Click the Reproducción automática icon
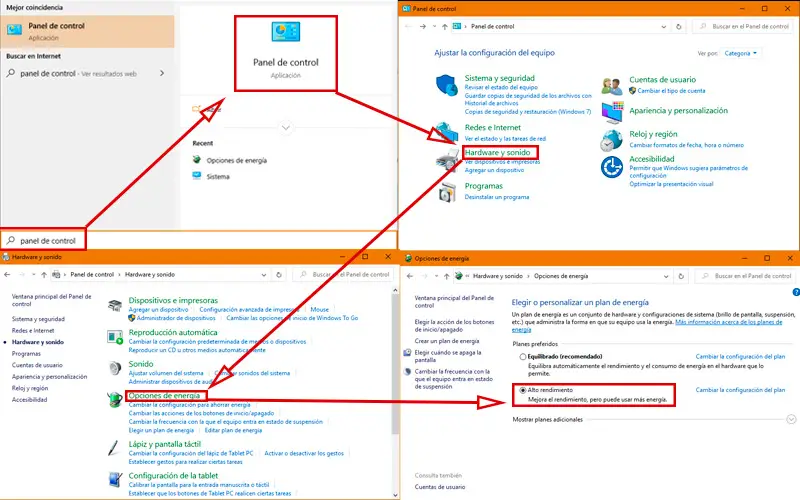Viewport: 800px width, 500px height. pos(115,337)
